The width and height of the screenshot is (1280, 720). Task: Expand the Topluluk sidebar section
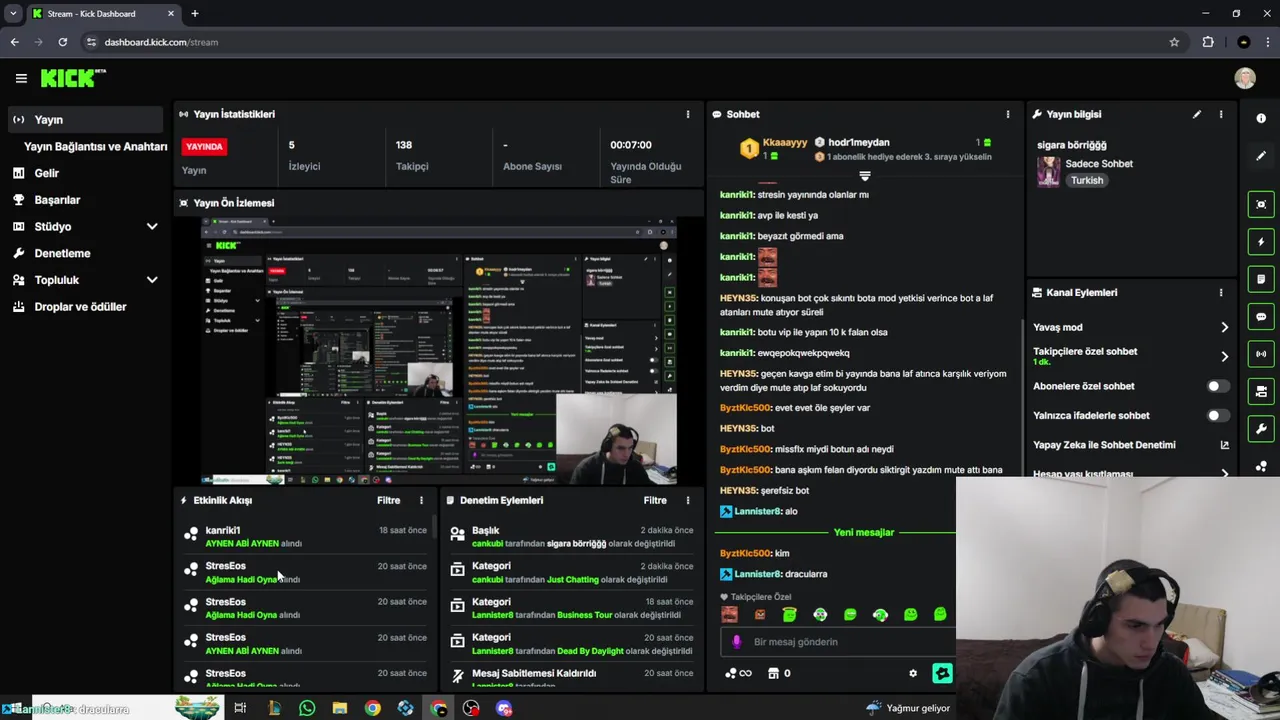pyautogui.click(x=152, y=280)
